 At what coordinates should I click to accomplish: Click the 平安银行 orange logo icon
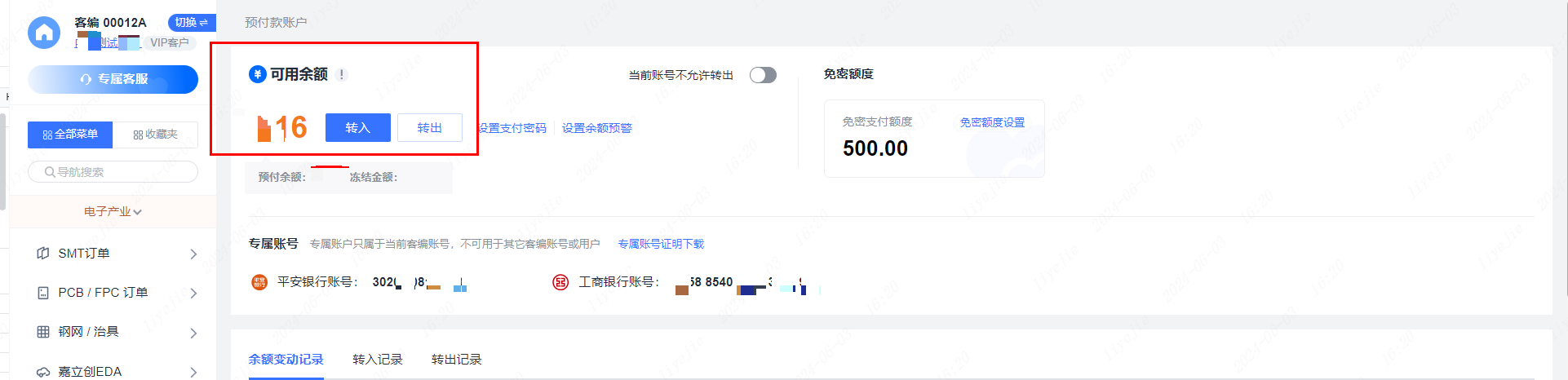[x=259, y=282]
